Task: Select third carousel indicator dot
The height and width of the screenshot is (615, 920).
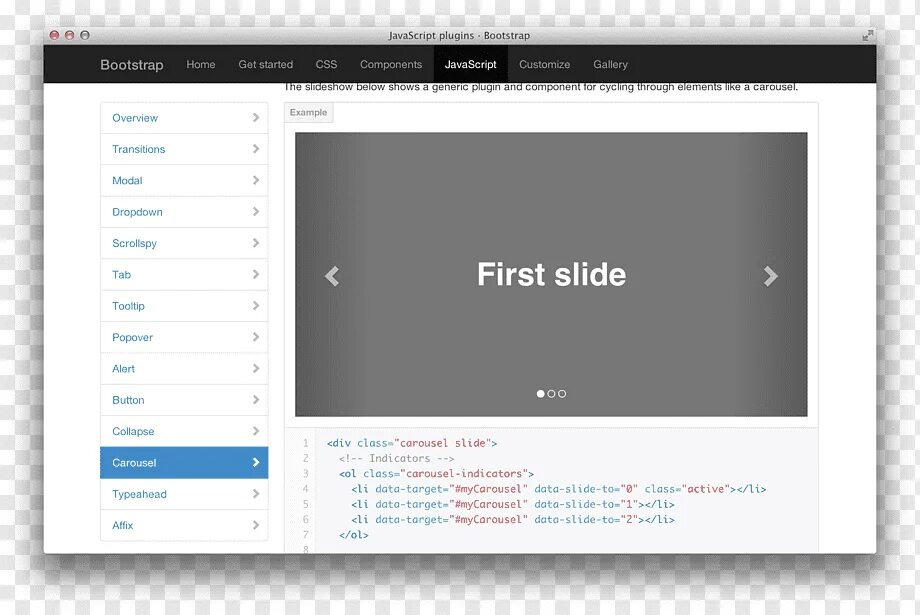Action: [562, 394]
